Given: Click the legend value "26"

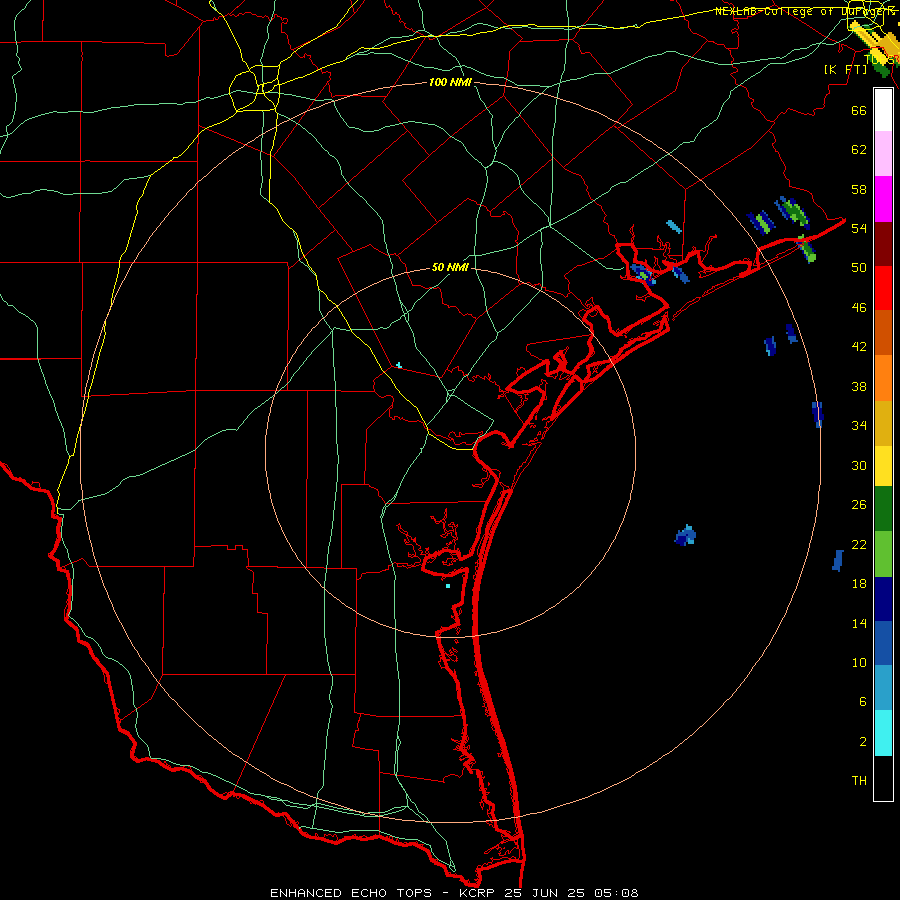Looking at the screenshot, I should pyautogui.click(x=859, y=505).
